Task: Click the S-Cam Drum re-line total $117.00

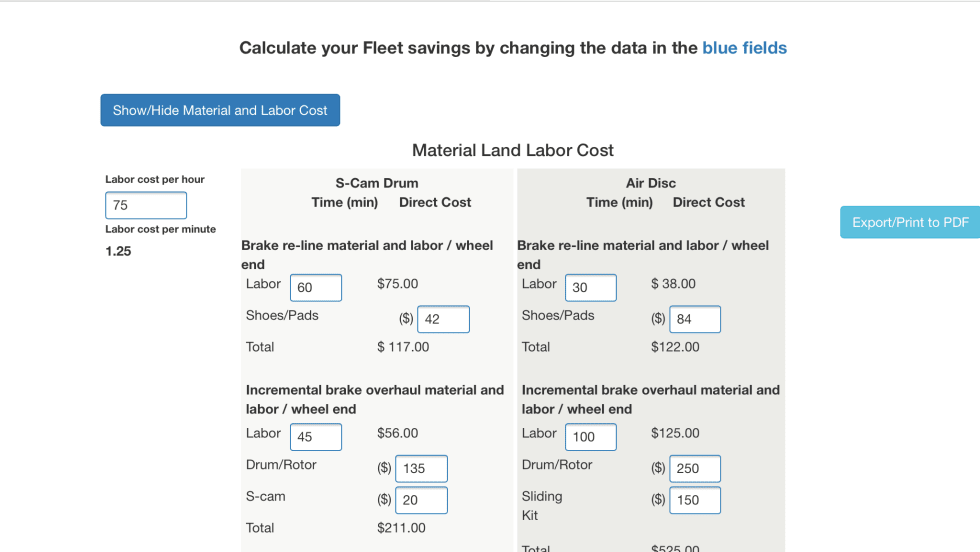Action: [403, 347]
